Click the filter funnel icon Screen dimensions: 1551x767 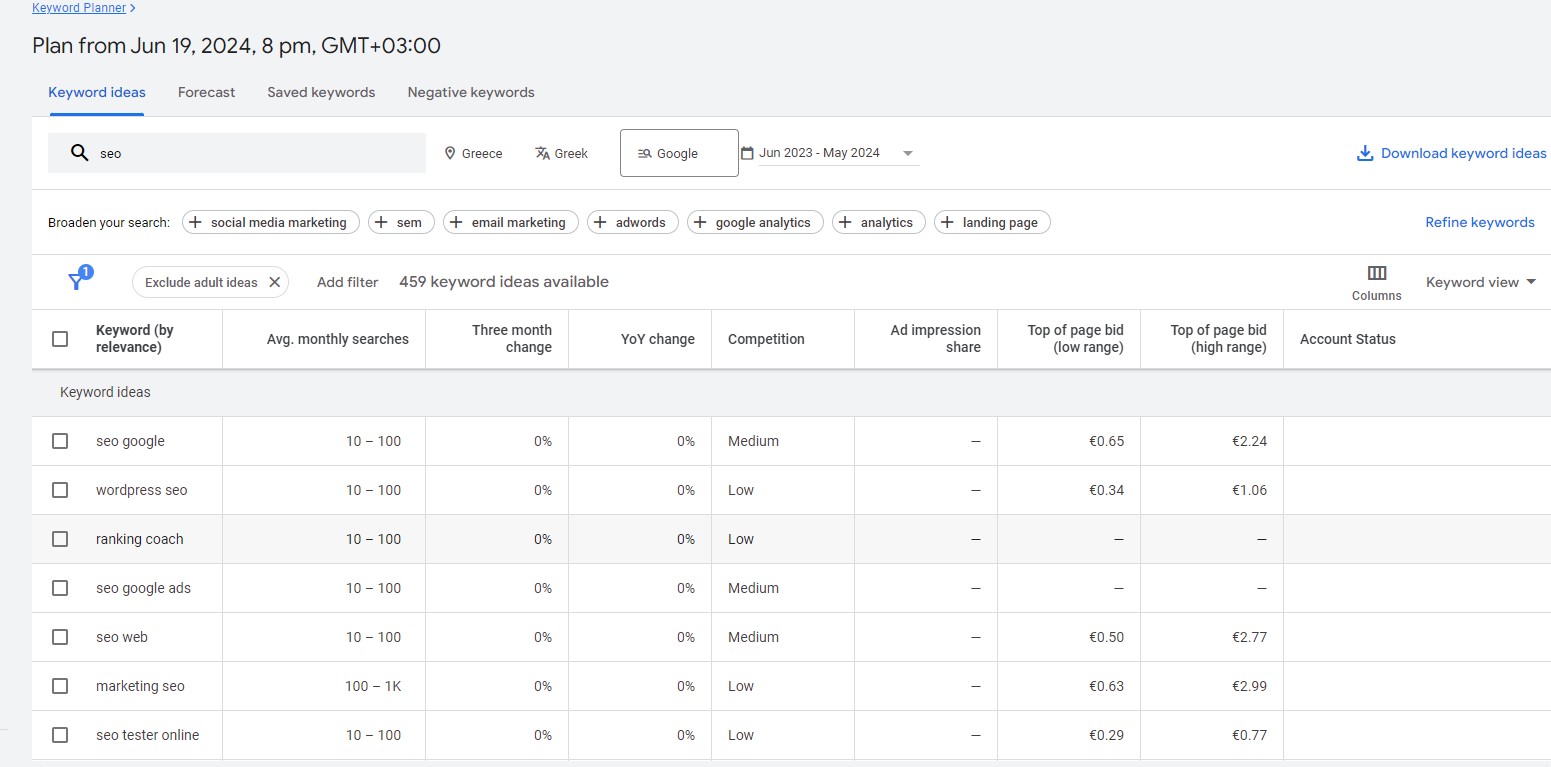click(77, 281)
